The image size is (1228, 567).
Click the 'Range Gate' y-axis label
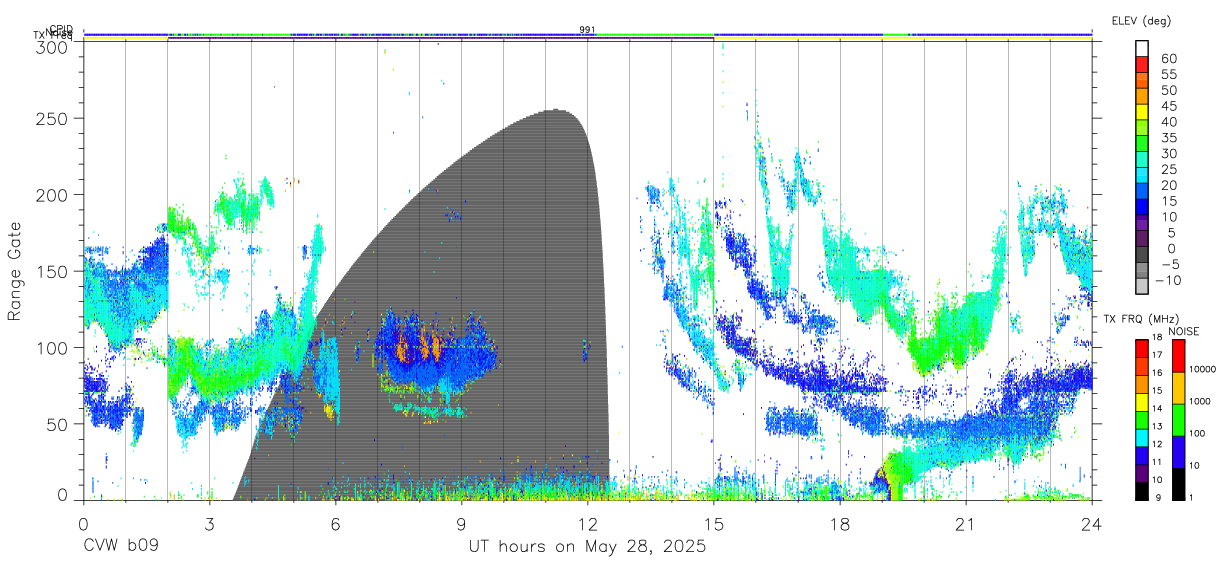click(x=15, y=270)
